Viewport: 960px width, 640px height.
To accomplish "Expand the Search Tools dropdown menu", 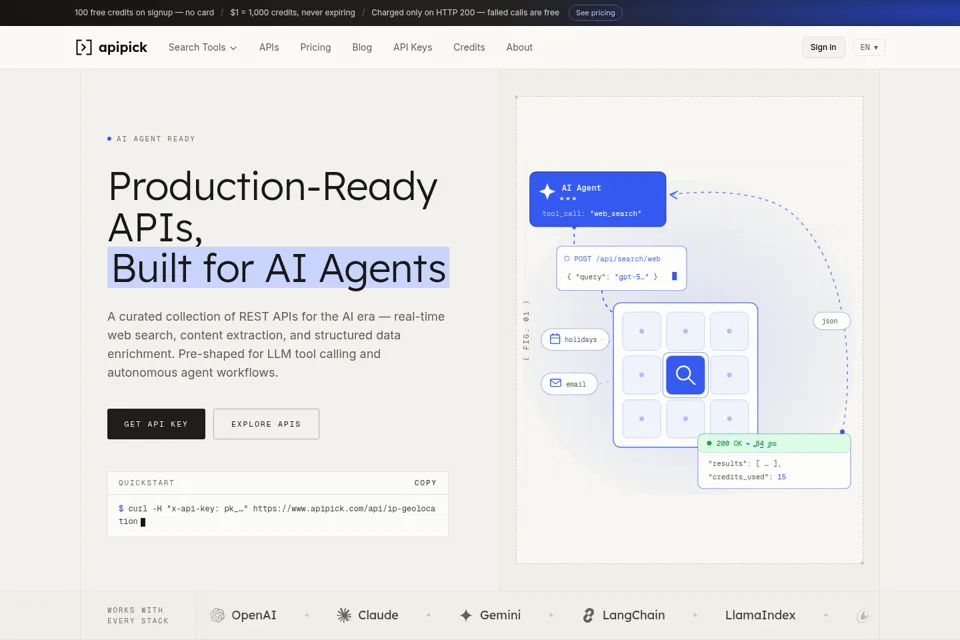I will pyautogui.click(x=203, y=47).
